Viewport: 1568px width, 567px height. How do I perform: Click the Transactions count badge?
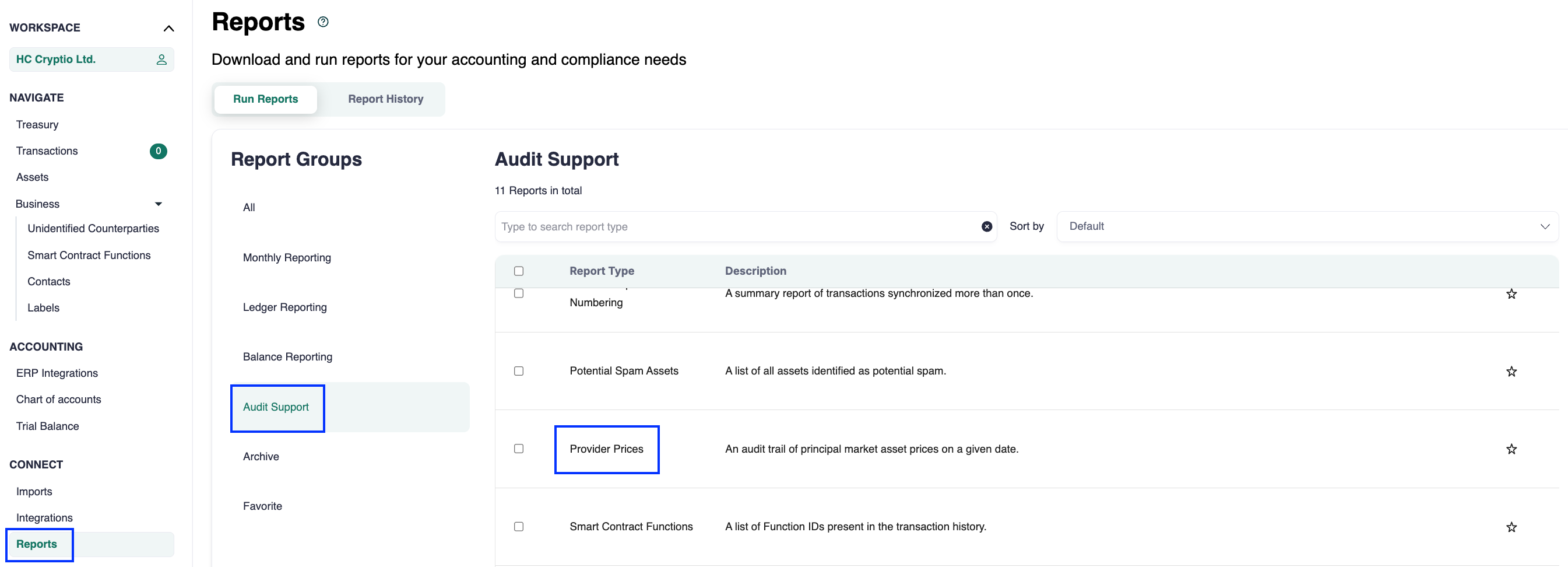point(159,151)
